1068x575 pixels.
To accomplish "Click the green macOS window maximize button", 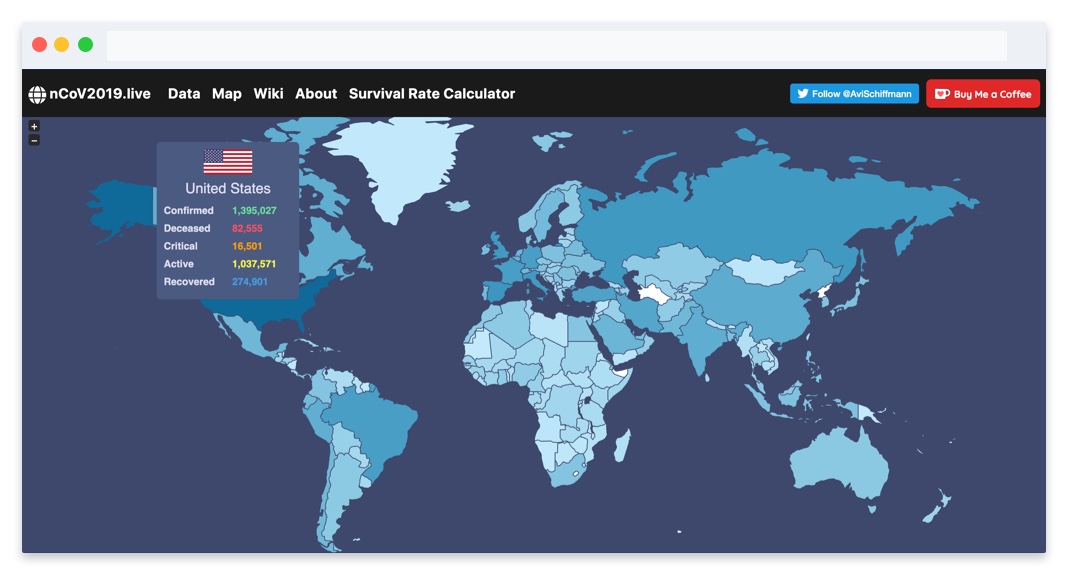I will click(85, 45).
